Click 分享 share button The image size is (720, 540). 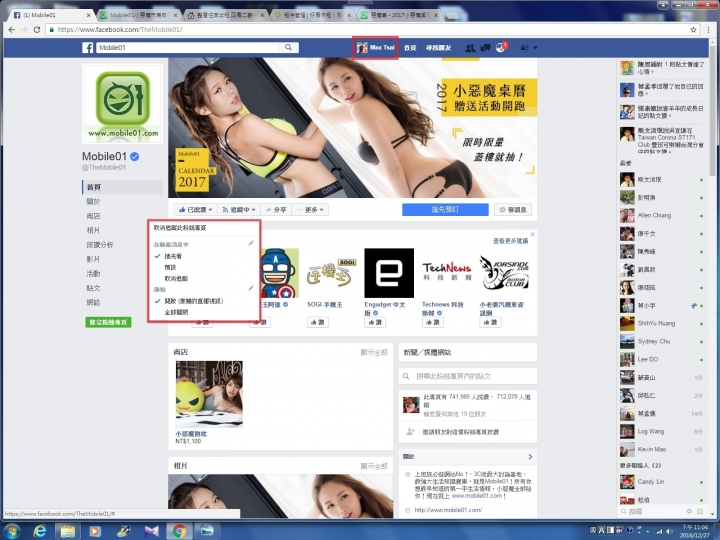tap(276, 210)
